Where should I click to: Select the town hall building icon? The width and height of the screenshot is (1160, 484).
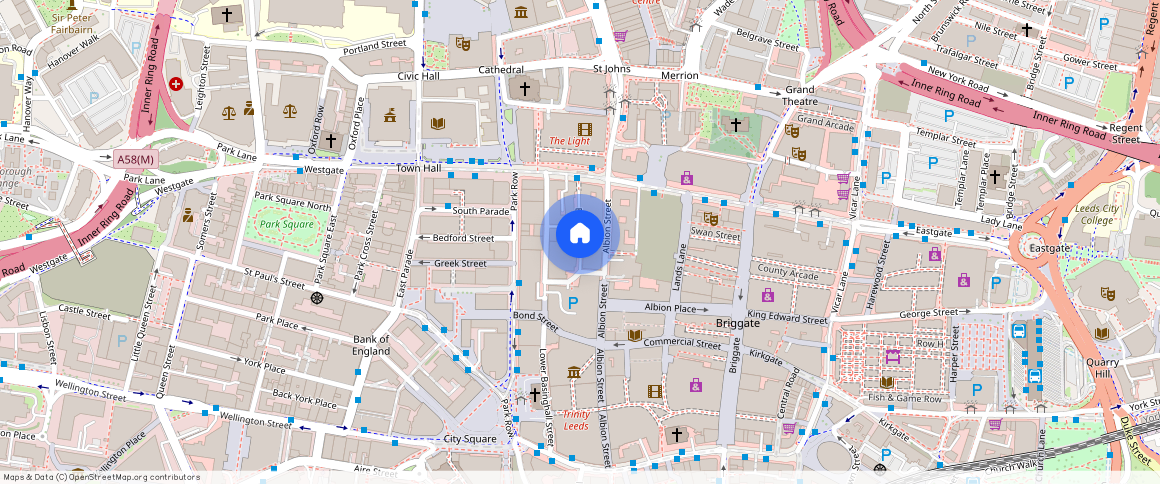[389, 115]
